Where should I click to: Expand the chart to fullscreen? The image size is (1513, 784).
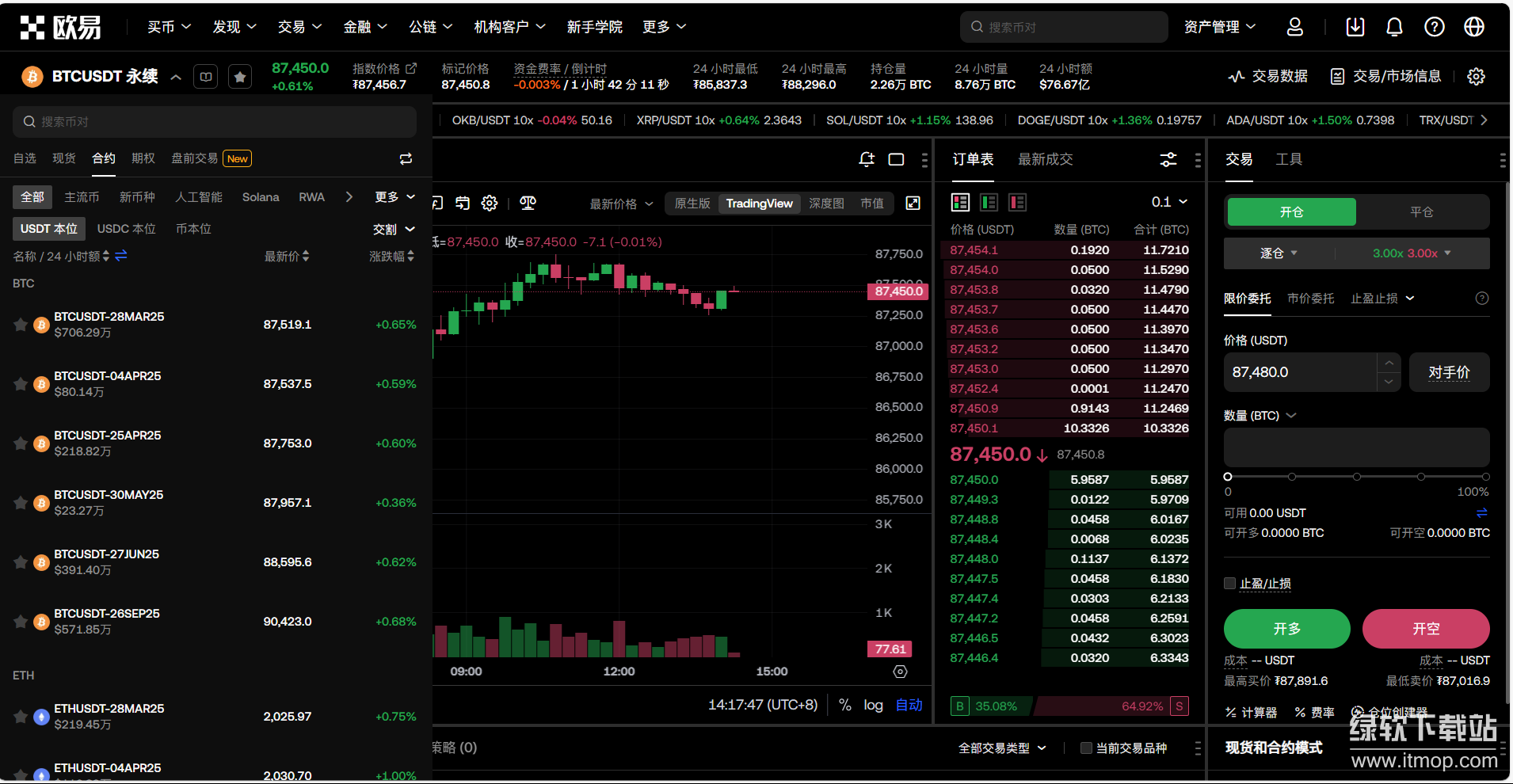[x=913, y=204]
